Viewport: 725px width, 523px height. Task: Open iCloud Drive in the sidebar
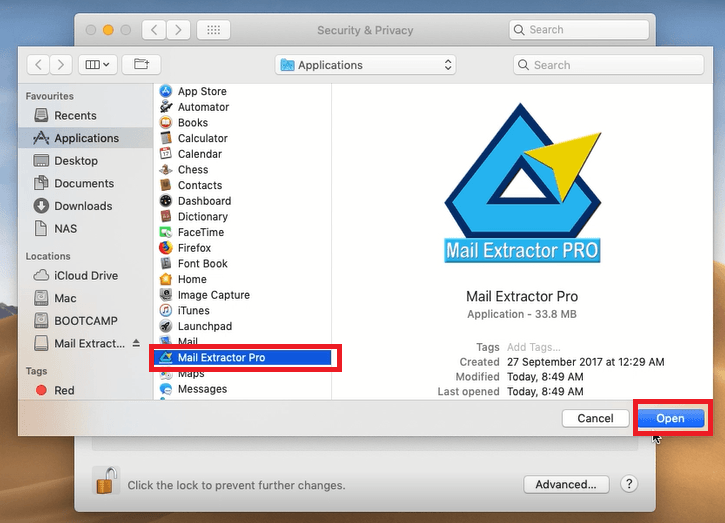pos(86,276)
